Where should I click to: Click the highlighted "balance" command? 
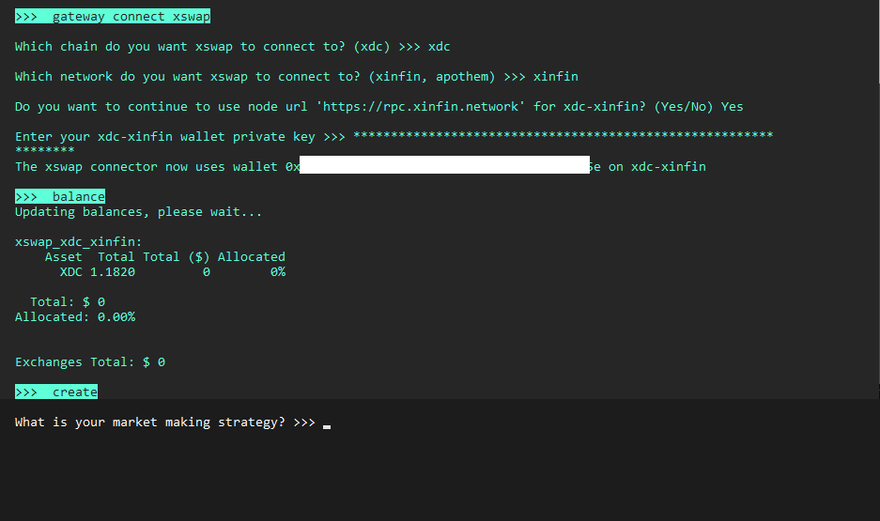coord(60,197)
